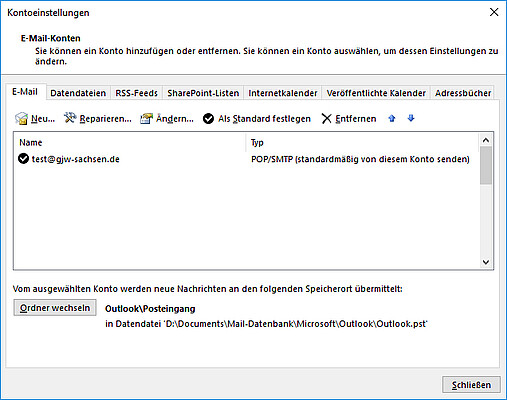Open the Veröffentlichte Kalender tab
Viewport: 507px width, 400px height.
point(376,93)
